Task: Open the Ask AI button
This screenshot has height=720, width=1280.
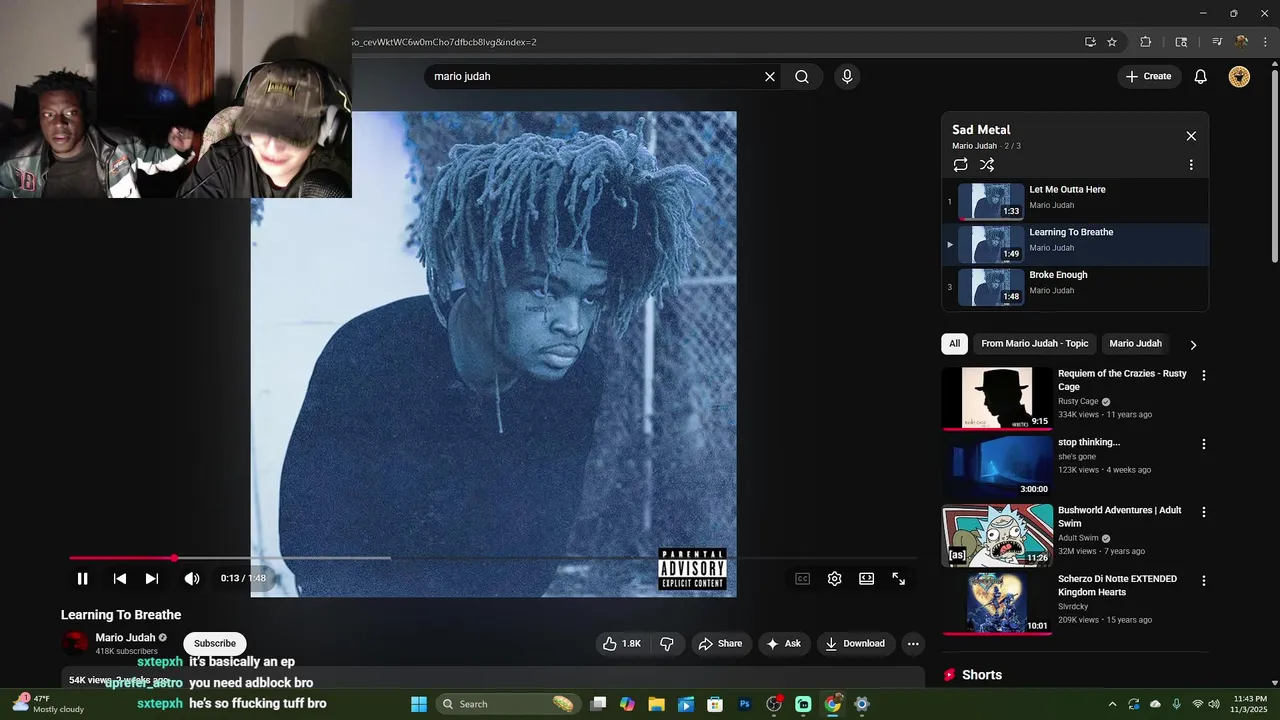Action: pyautogui.click(x=783, y=644)
